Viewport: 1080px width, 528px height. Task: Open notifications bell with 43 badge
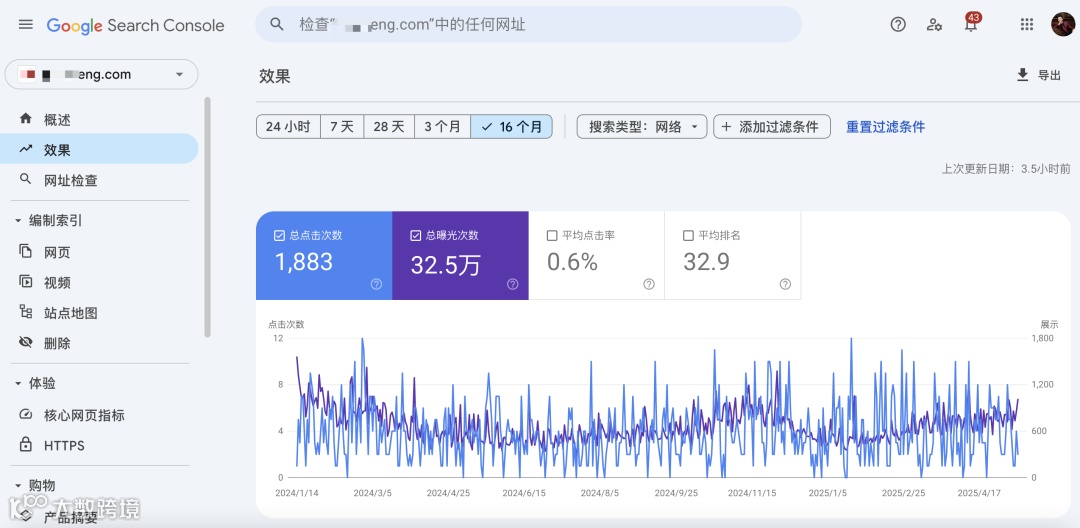pyautogui.click(x=971, y=23)
